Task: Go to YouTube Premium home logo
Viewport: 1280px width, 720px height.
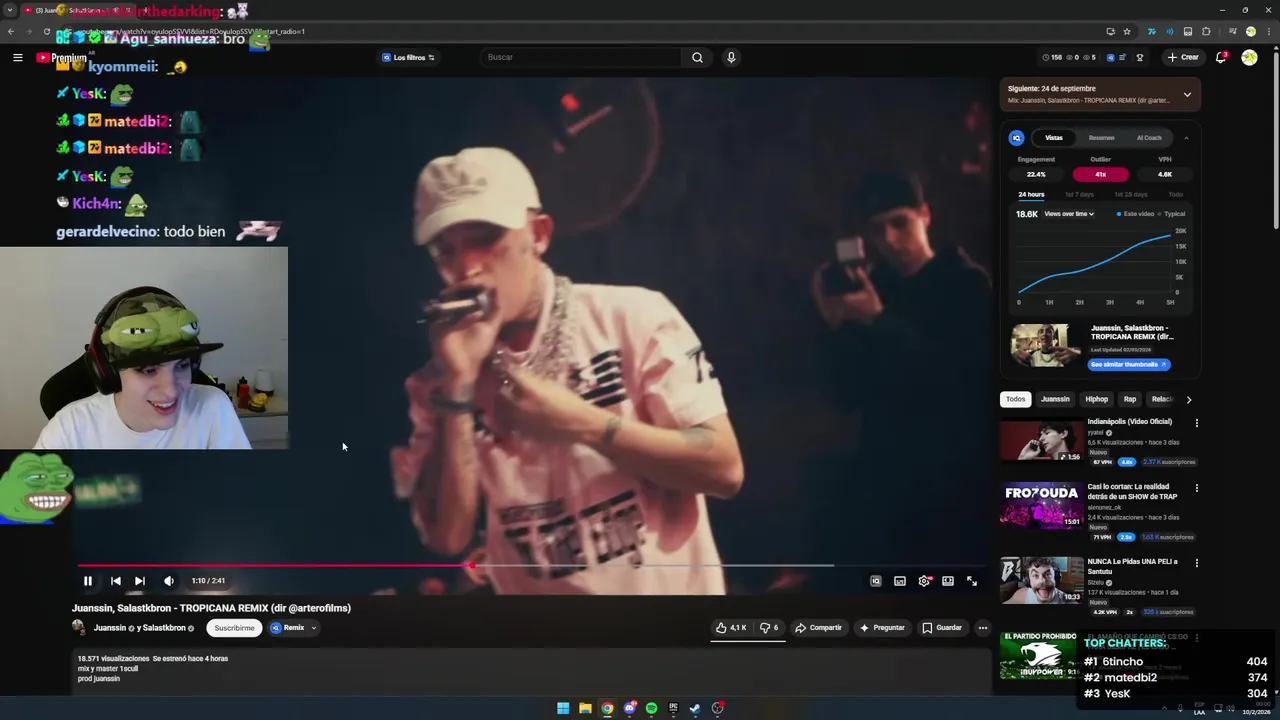Action: click(62, 58)
